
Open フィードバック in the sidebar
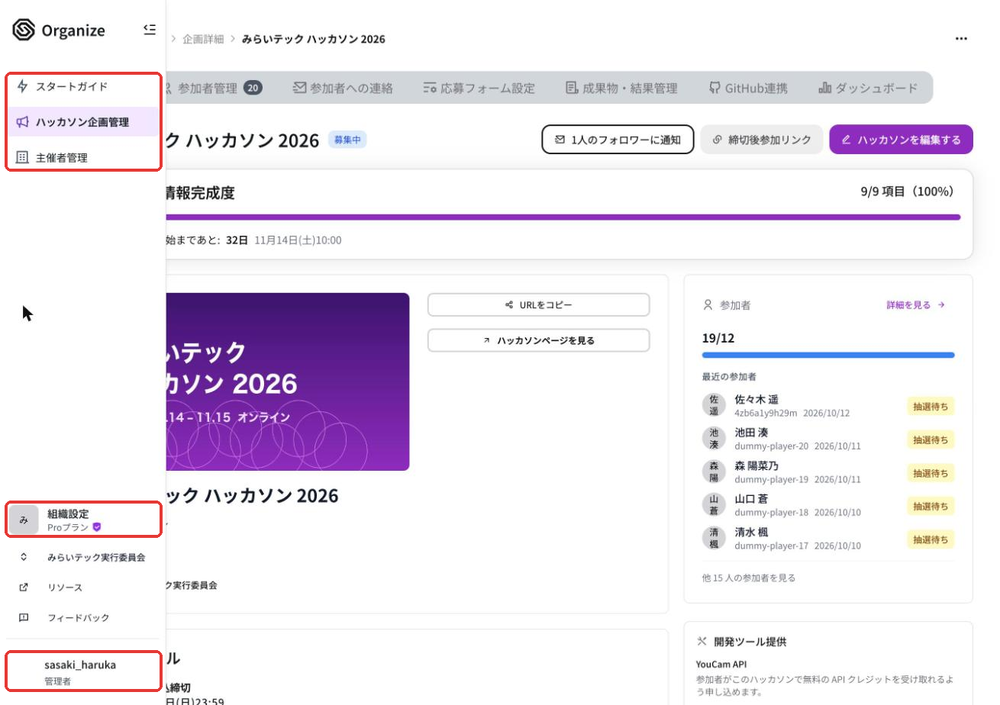click(x=83, y=618)
